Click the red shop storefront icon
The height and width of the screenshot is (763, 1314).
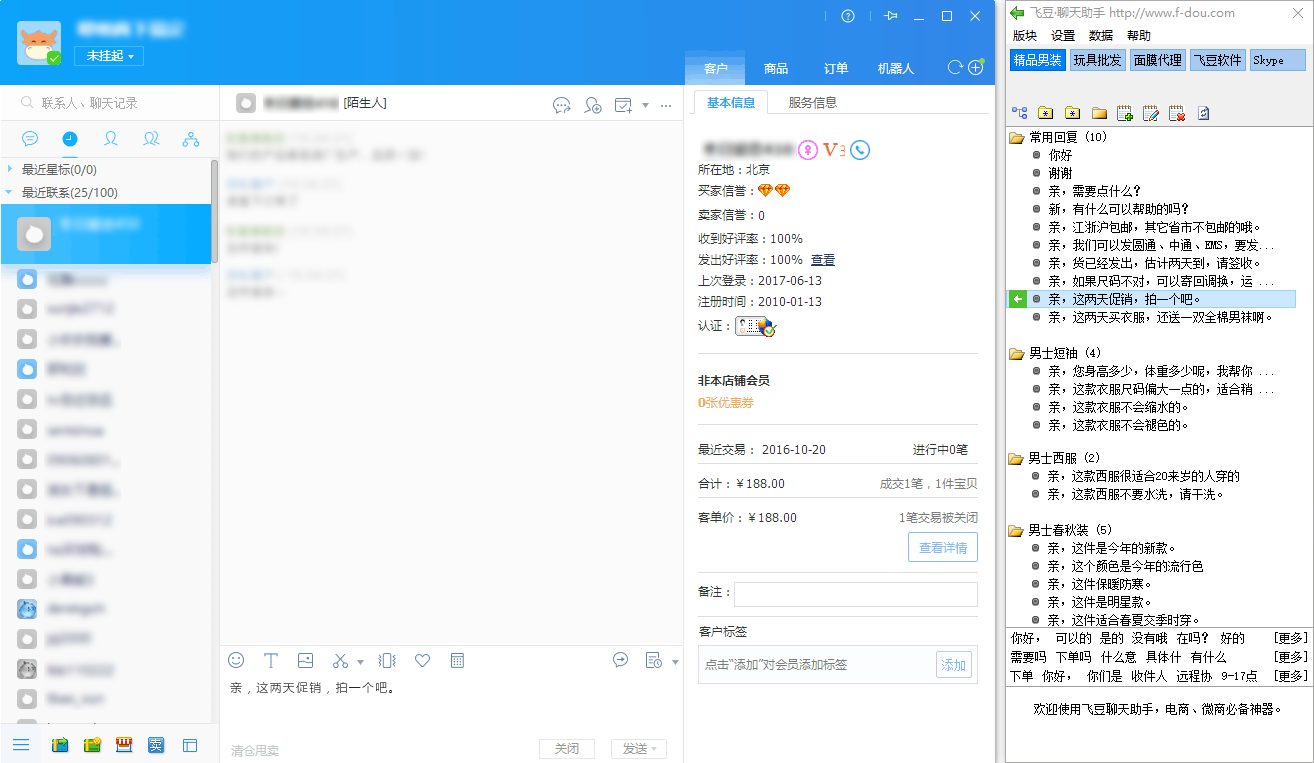click(125, 745)
